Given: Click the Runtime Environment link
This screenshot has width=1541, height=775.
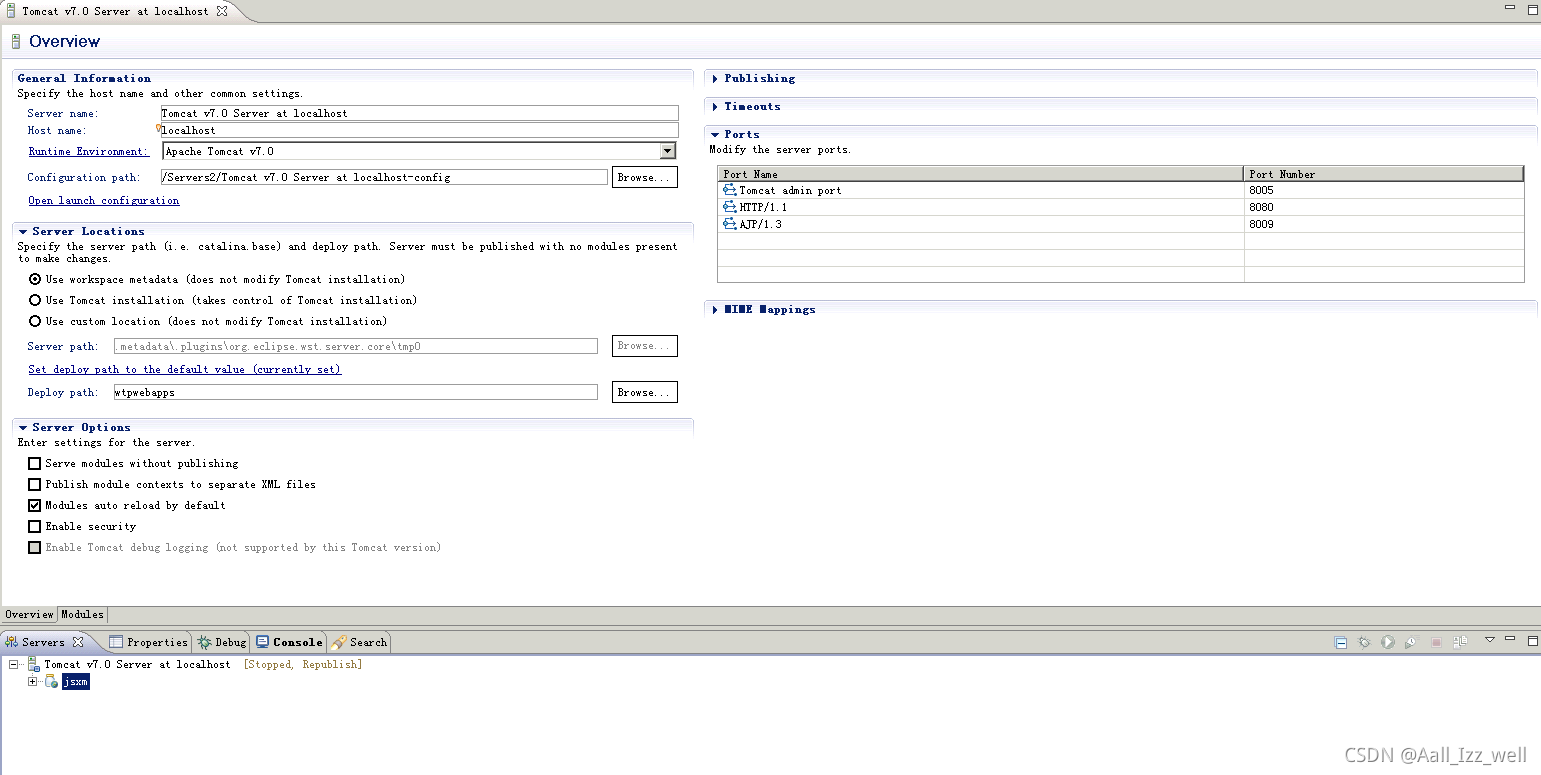Looking at the screenshot, I should click(88, 151).
